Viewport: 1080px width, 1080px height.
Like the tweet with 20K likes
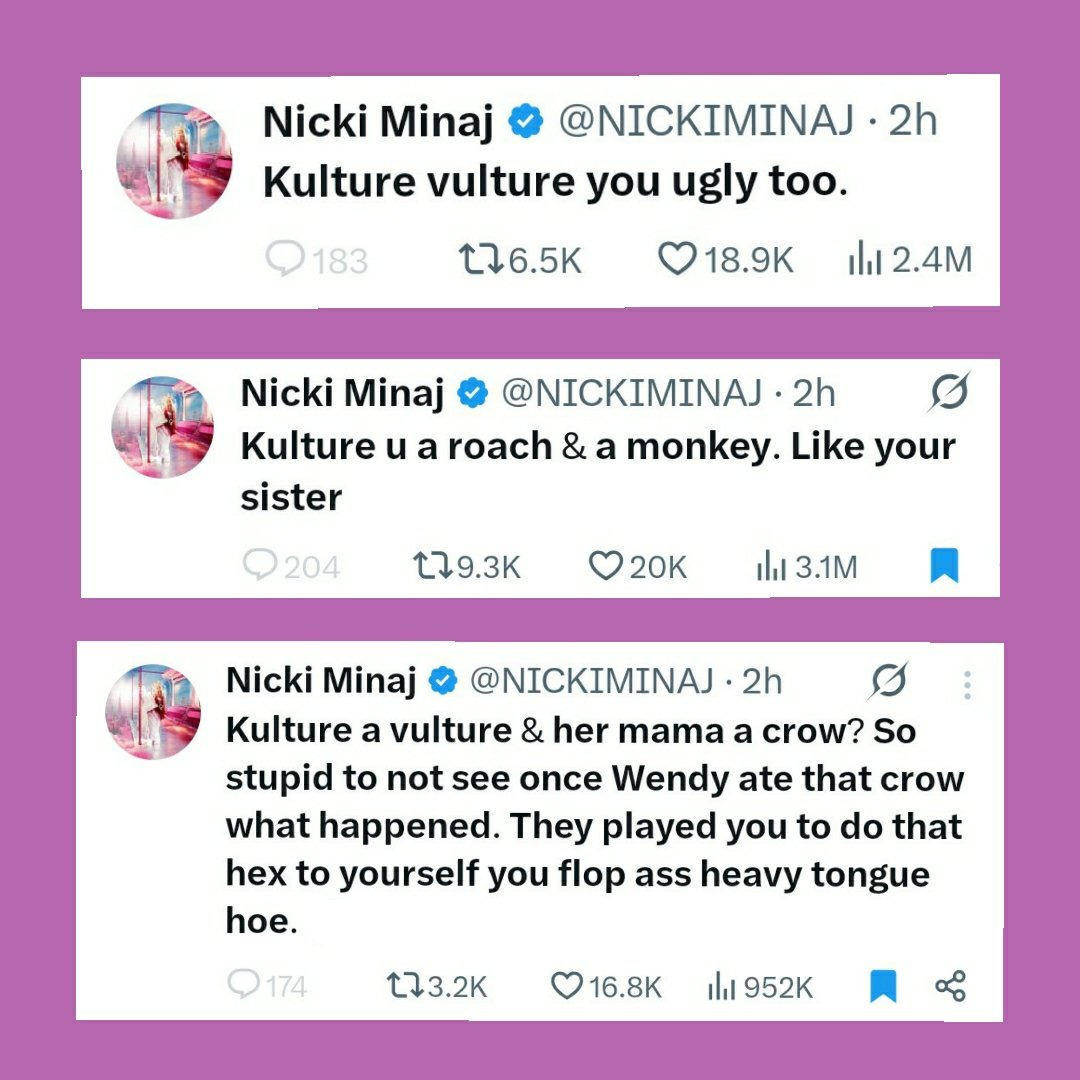[x=605, y=567]
